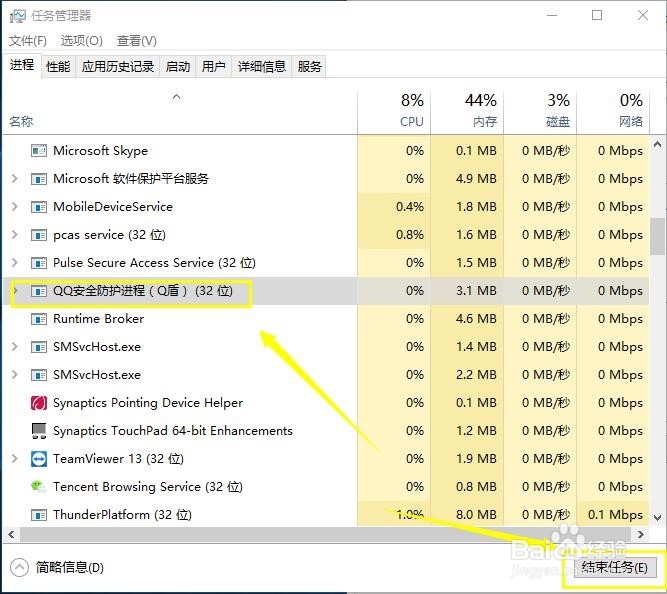Click the Tencent Browsing Service icon
This screenshot has height=594, width=667.
point(39,486)
